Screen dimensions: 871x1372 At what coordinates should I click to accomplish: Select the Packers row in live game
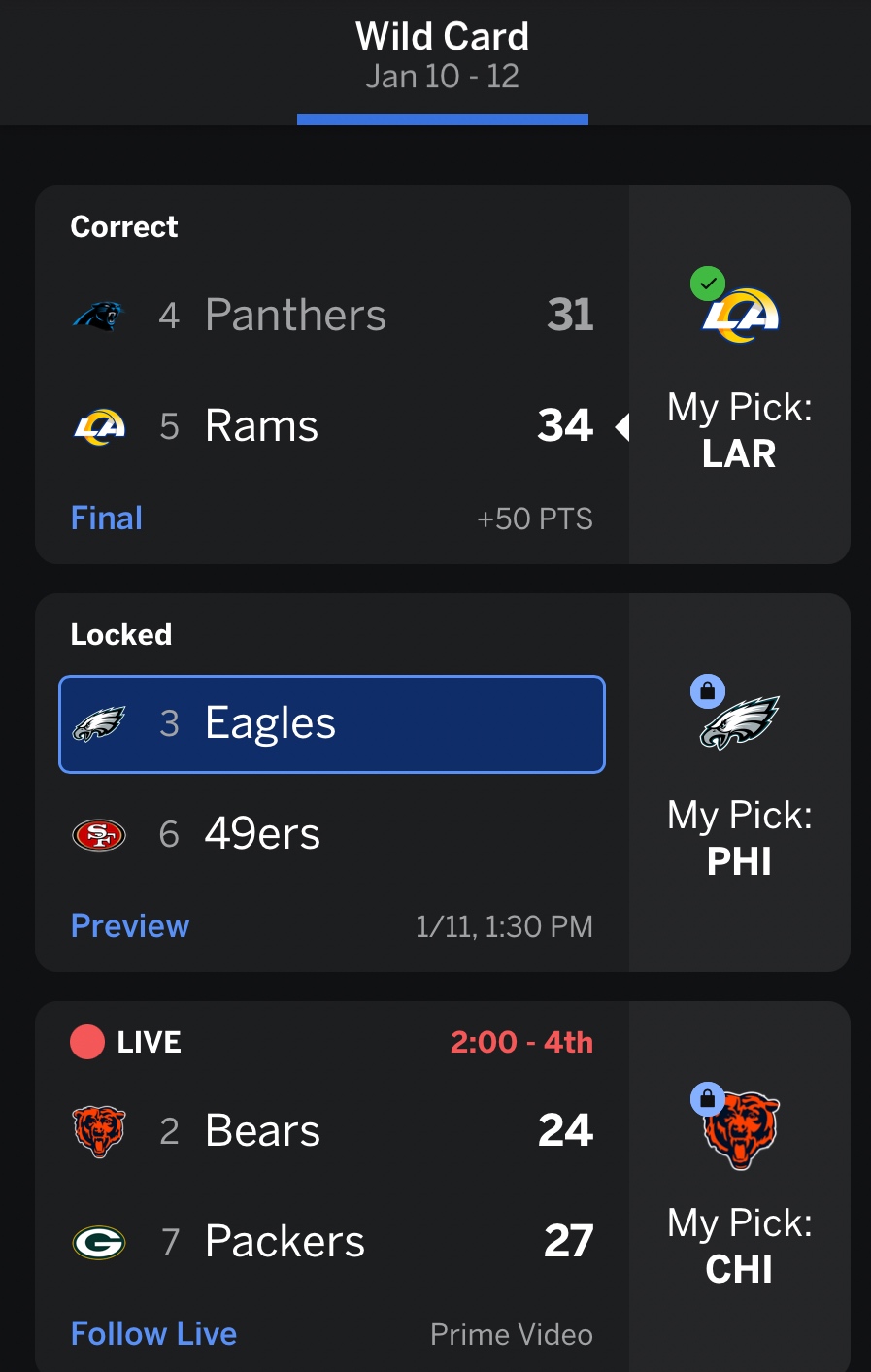332,1242
